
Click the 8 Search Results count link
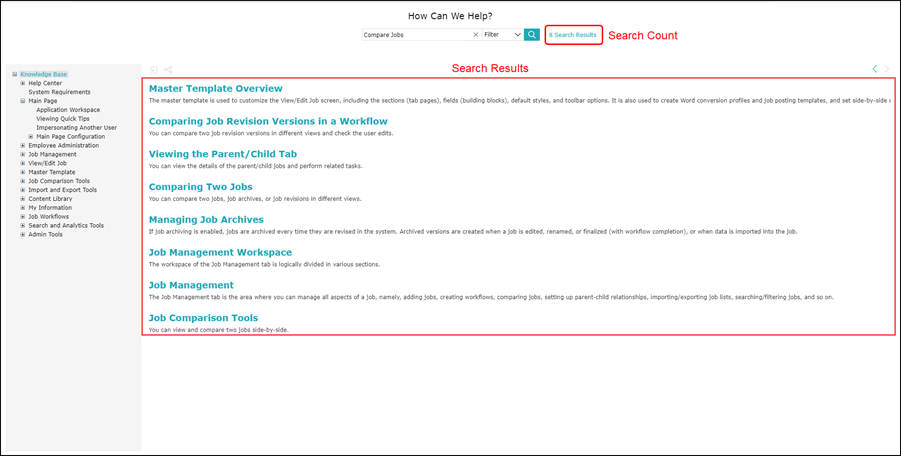tap(573, 35)
